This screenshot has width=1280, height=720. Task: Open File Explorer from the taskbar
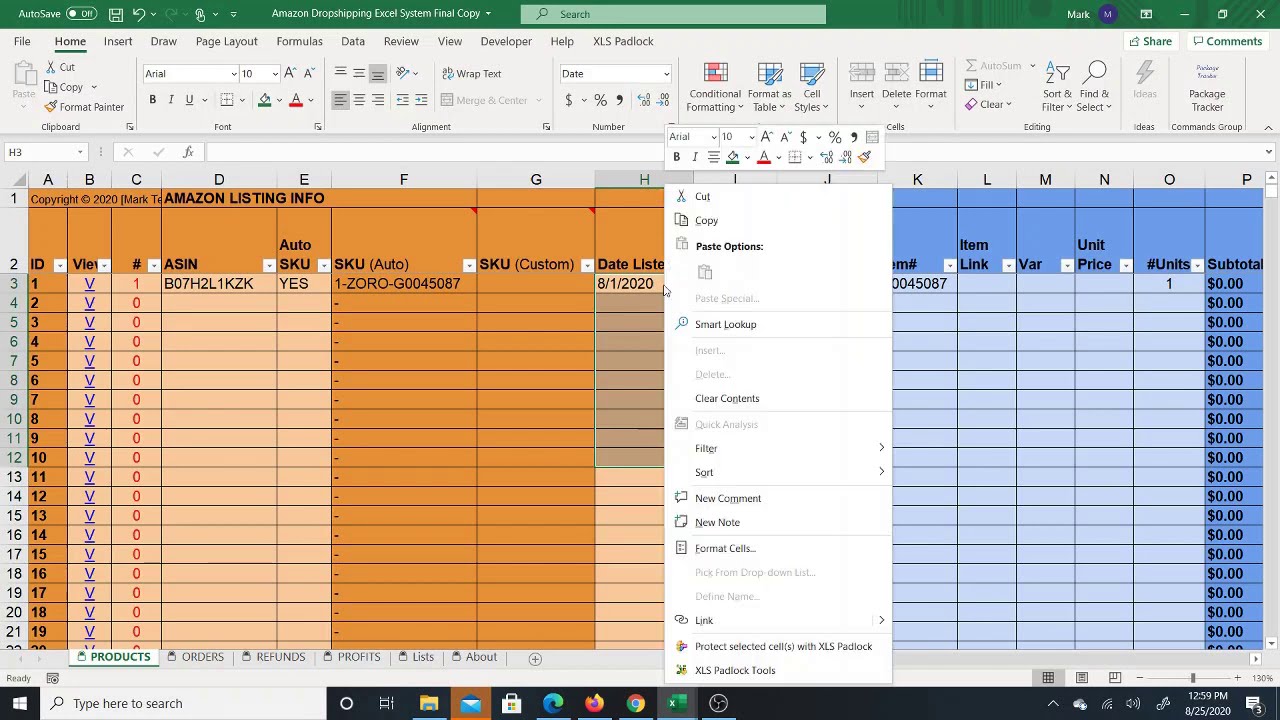[x=429, y=703]
